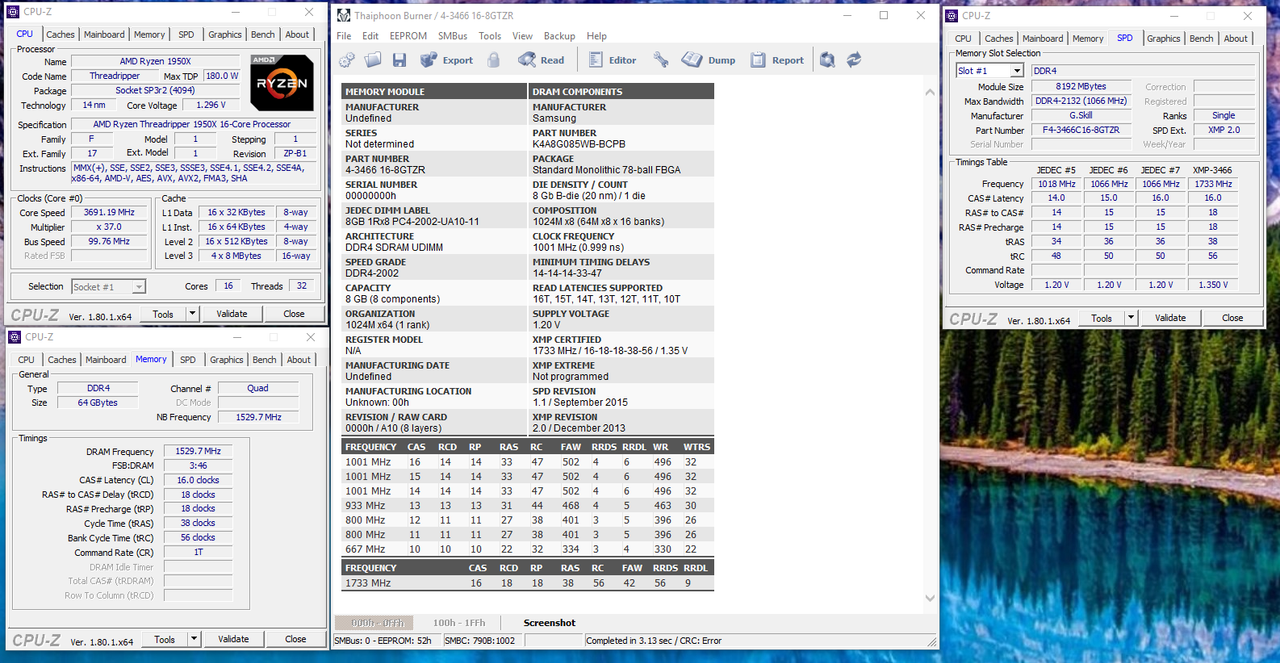The image size is (1280, 663).
Task: Switch to About tab in CPU-Z SPD window
Action: coord(1236,38)
